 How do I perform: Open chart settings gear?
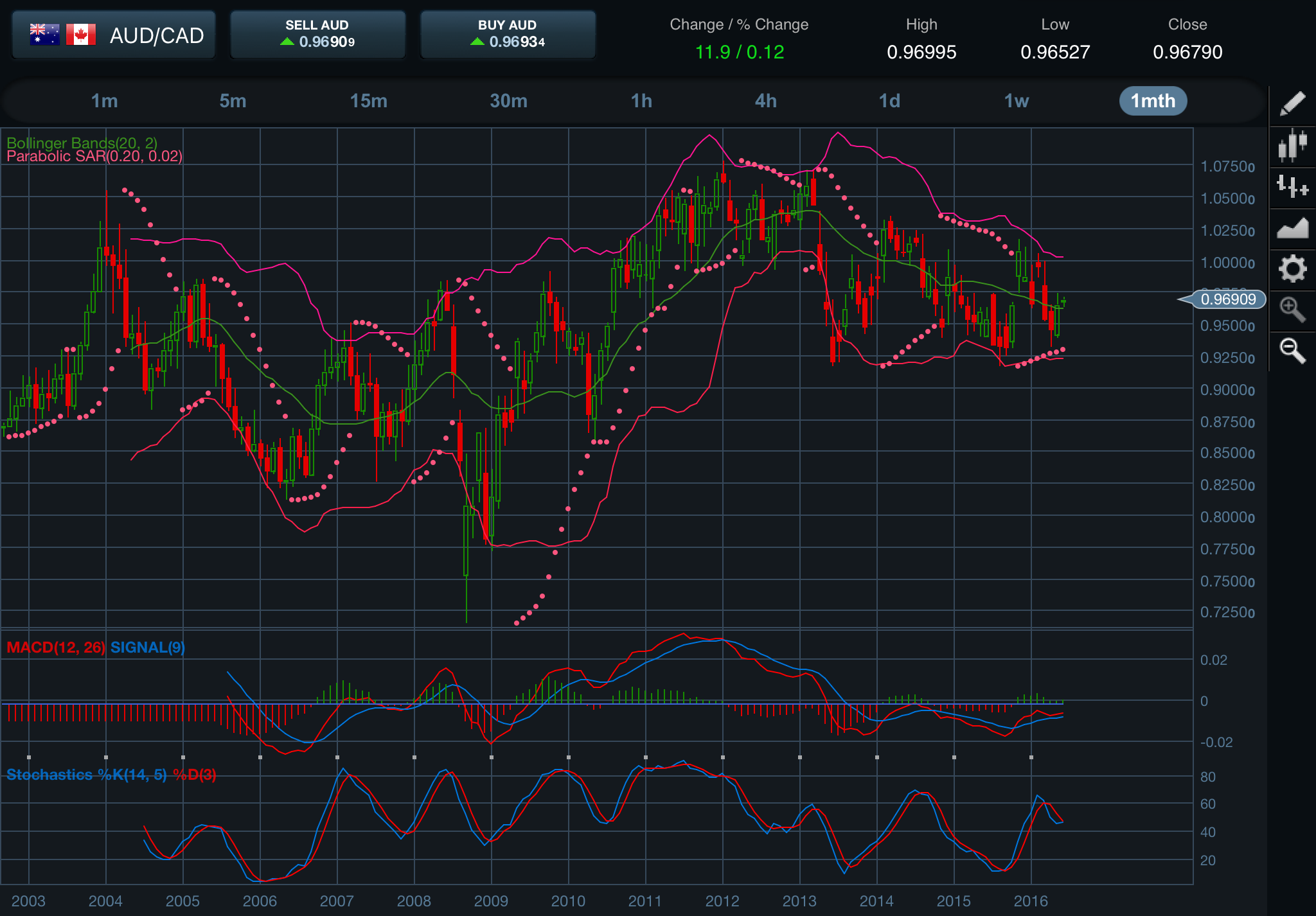1292,269
